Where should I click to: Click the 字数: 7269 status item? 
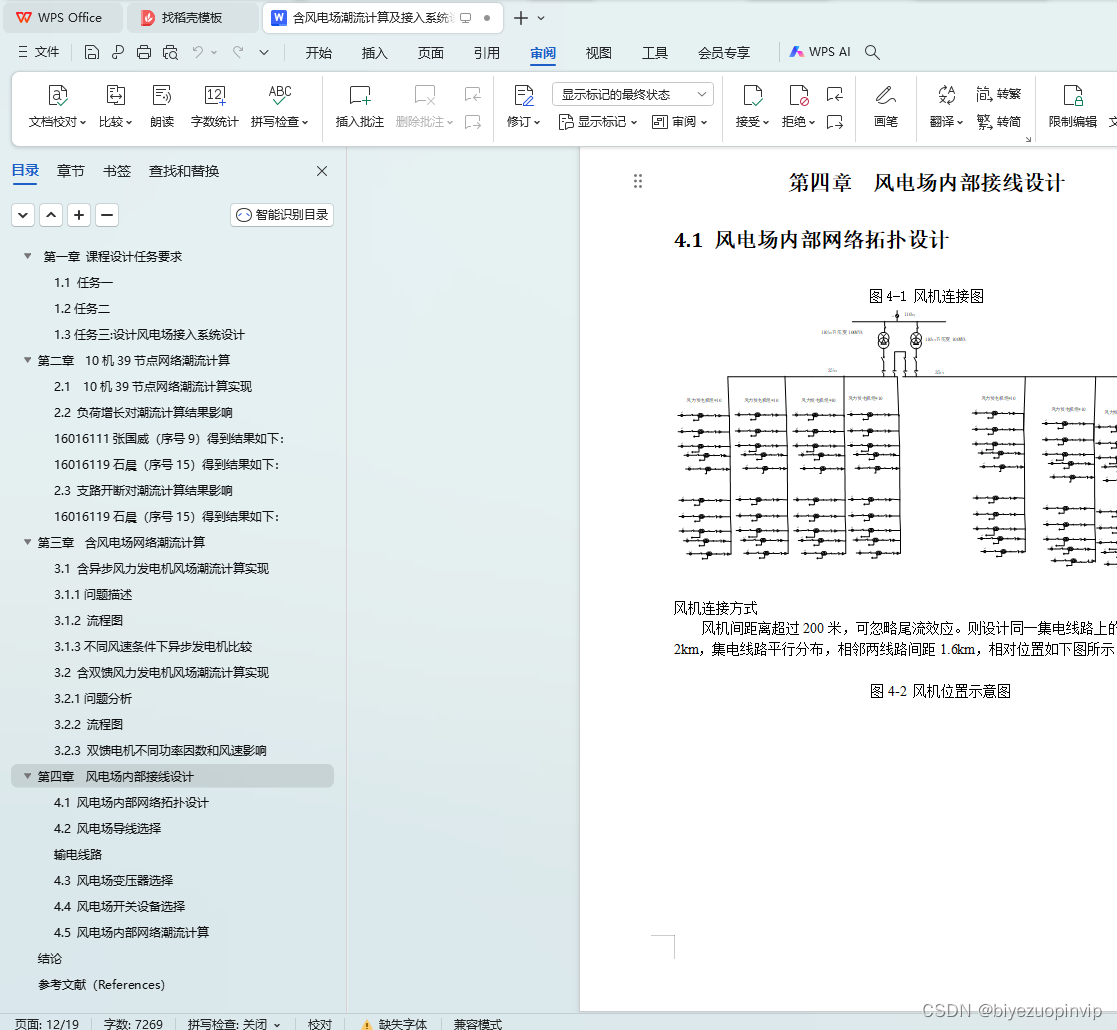133,1024
